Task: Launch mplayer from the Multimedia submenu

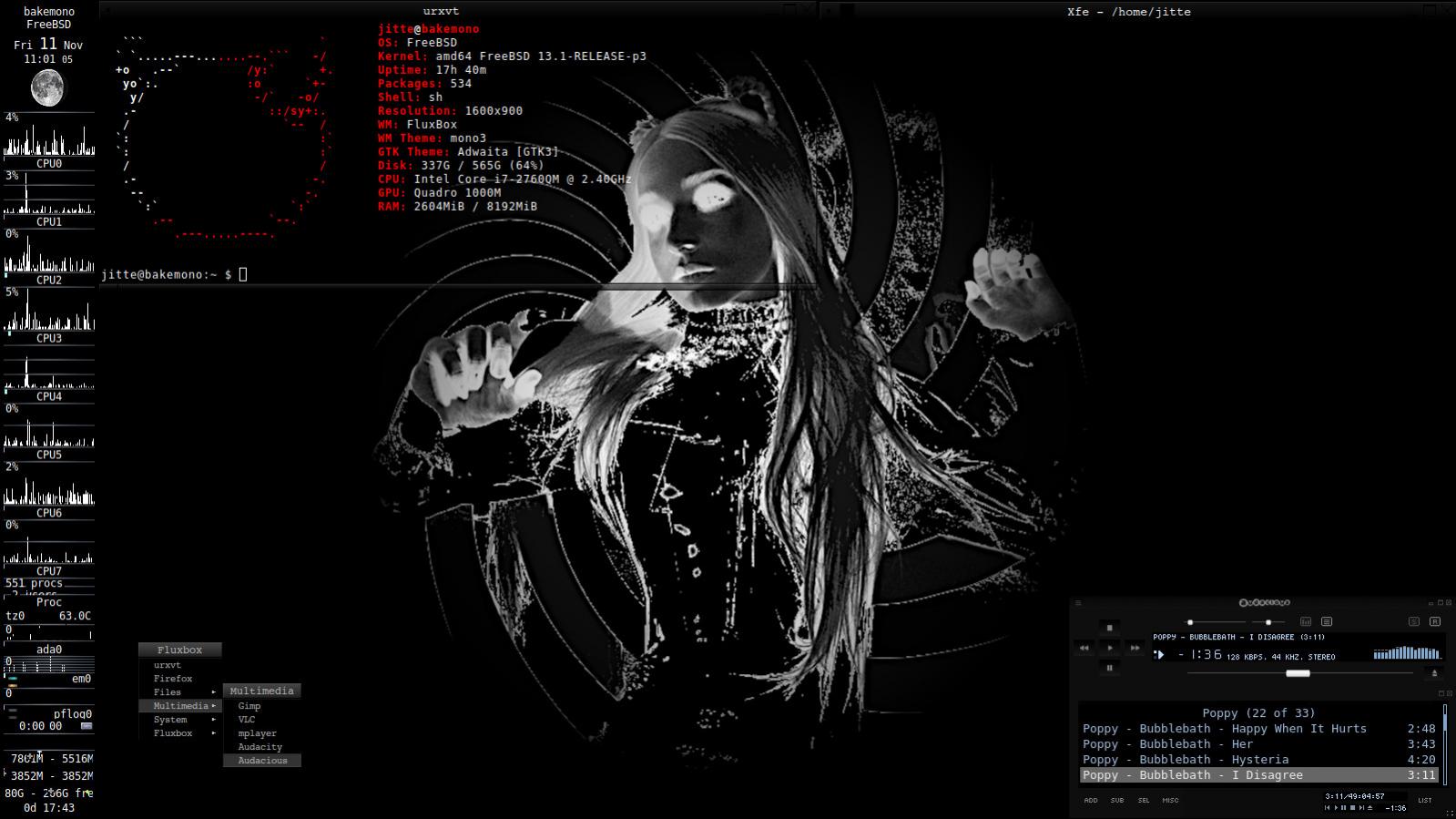Action: coord(262,733)
